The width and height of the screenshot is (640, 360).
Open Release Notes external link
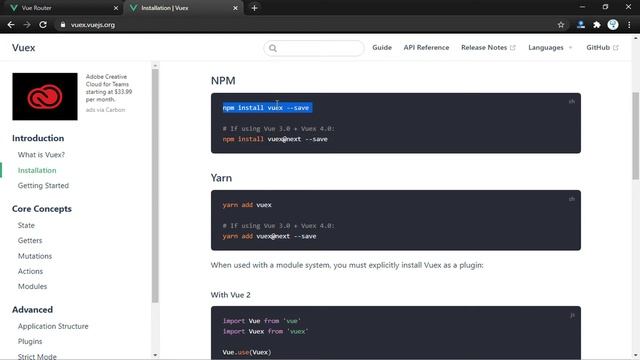(x=488, y=48)
